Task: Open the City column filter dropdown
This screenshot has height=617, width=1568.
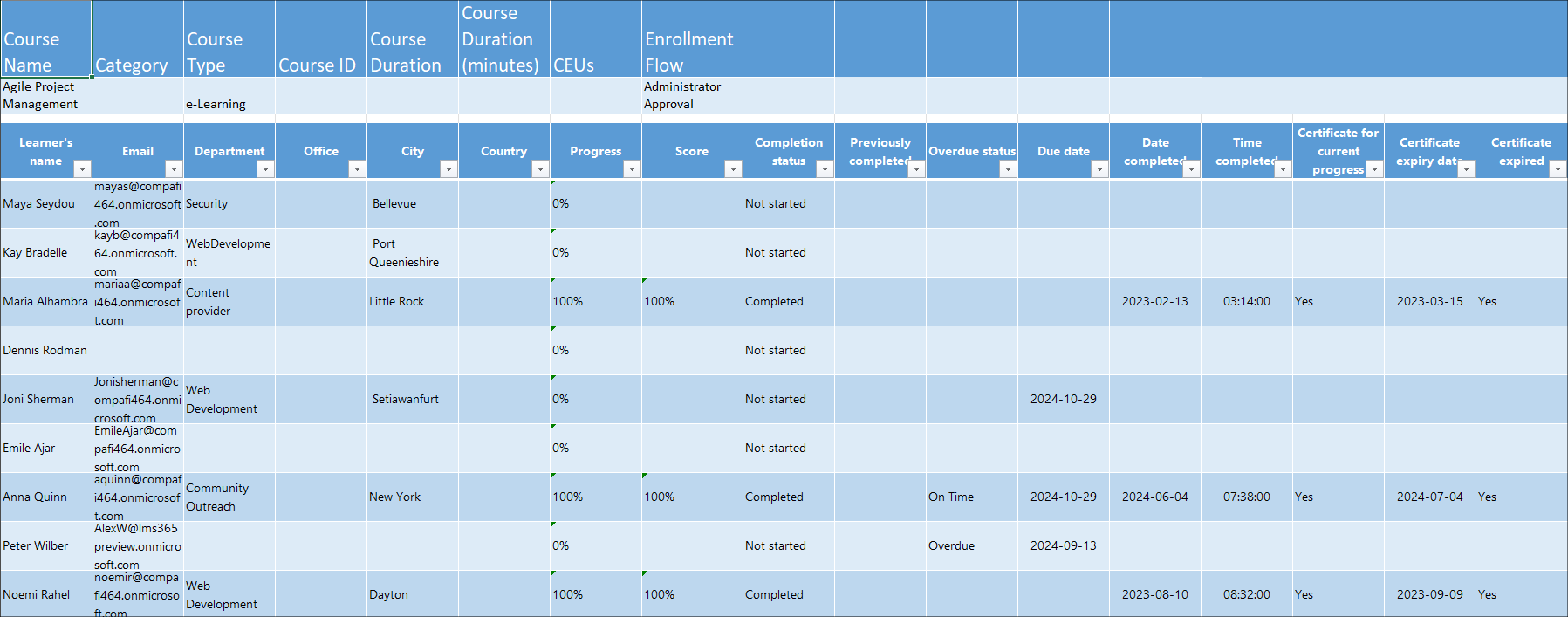Action: click(x=448, y=169)
